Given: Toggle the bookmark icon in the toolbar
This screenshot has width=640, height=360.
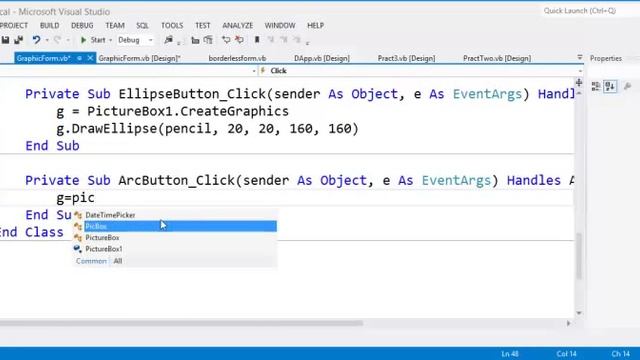Looking at the screenshot, I should click(x=257, y=40).
